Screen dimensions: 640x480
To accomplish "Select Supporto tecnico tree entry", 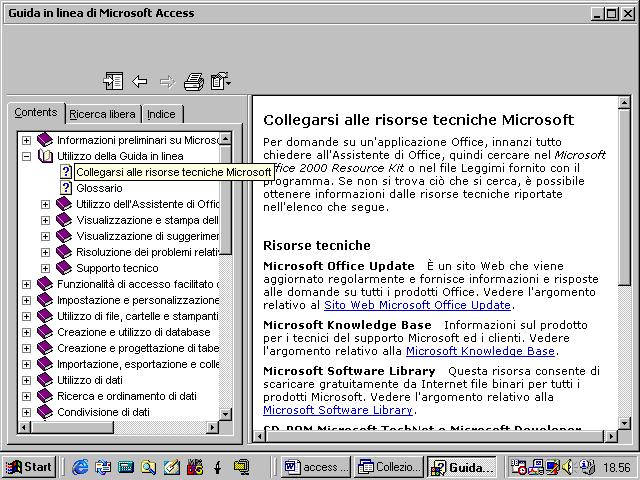I will (x=117, y=268).
